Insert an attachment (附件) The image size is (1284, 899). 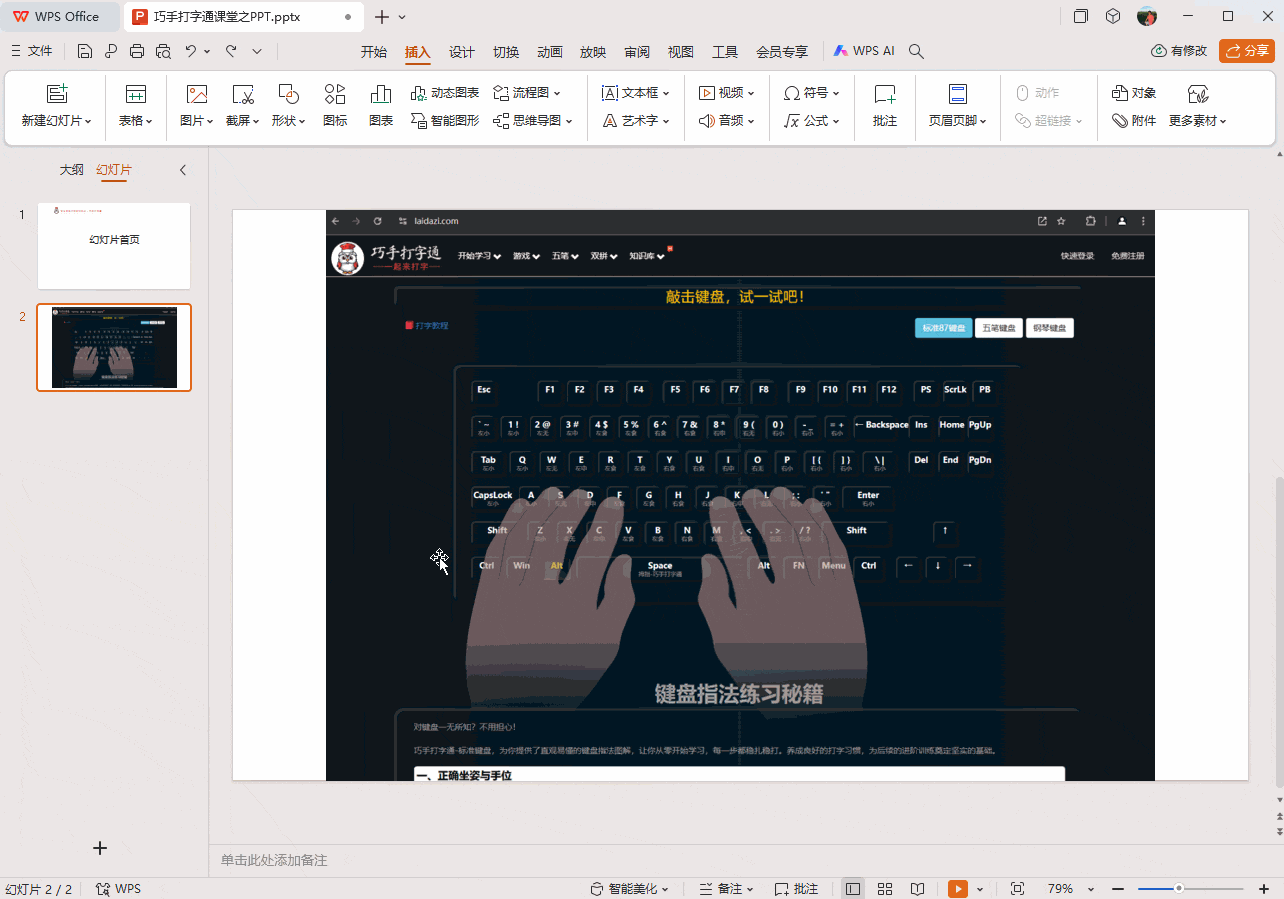coord(1134,121)
